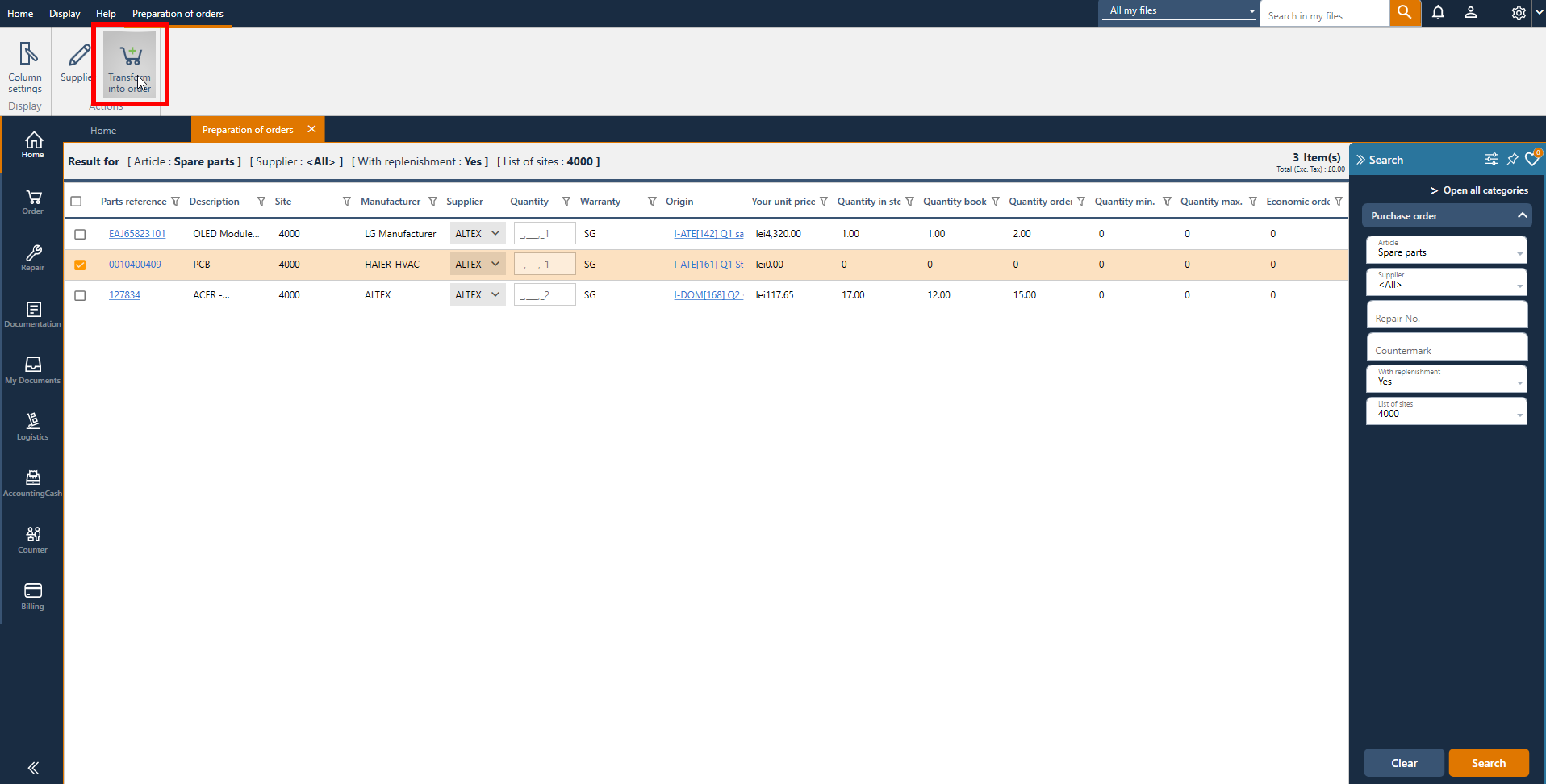Open the Order module in the sidebar
The width and height of the screenshot is (1546, 784).
33,202
